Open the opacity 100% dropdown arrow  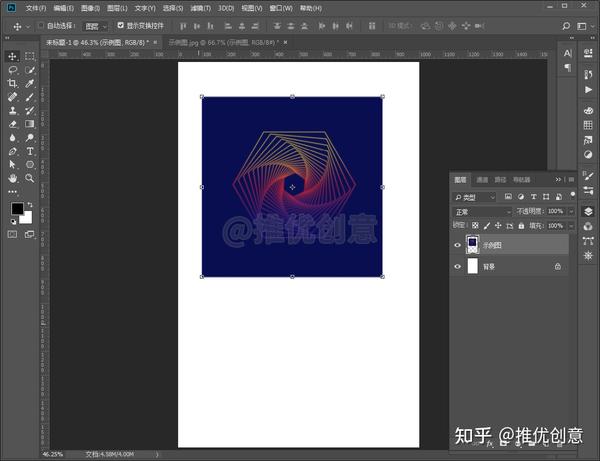point(571,212)
